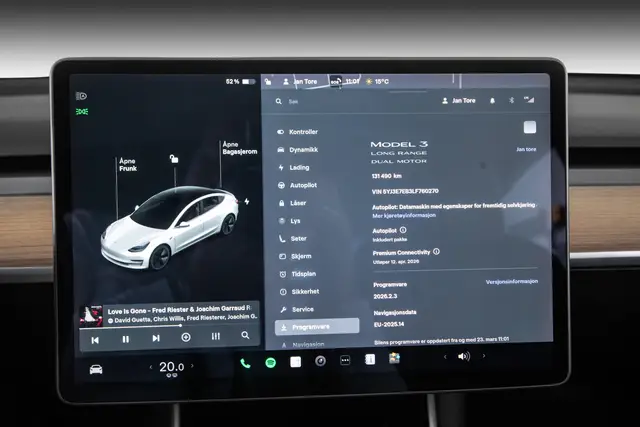Viewport: 640px width, 427px height.
Task: Open the white card app icon next to the three-dot launcher
Action: 370,360
